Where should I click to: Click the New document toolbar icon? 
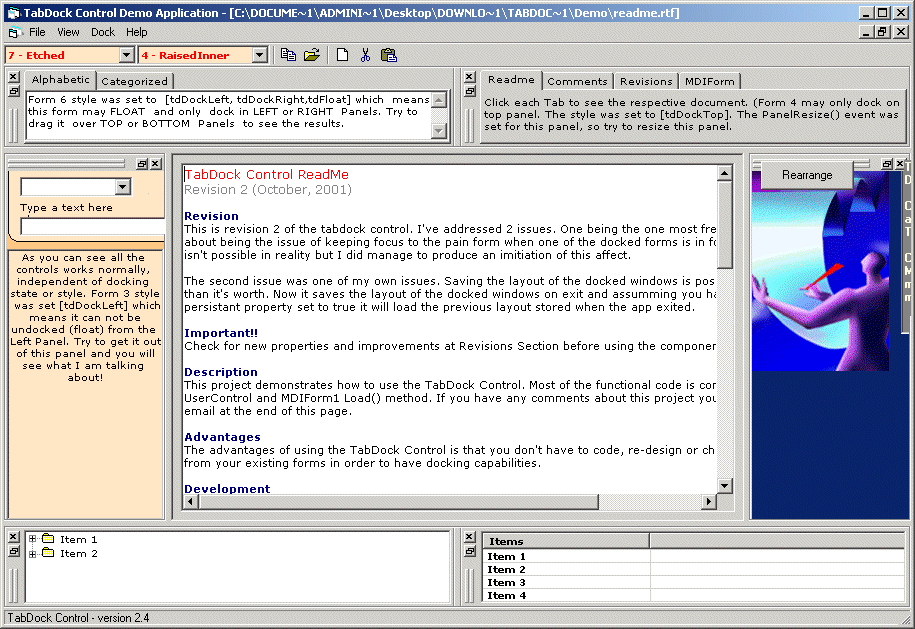pyautogui.click(x=342, y=55)
